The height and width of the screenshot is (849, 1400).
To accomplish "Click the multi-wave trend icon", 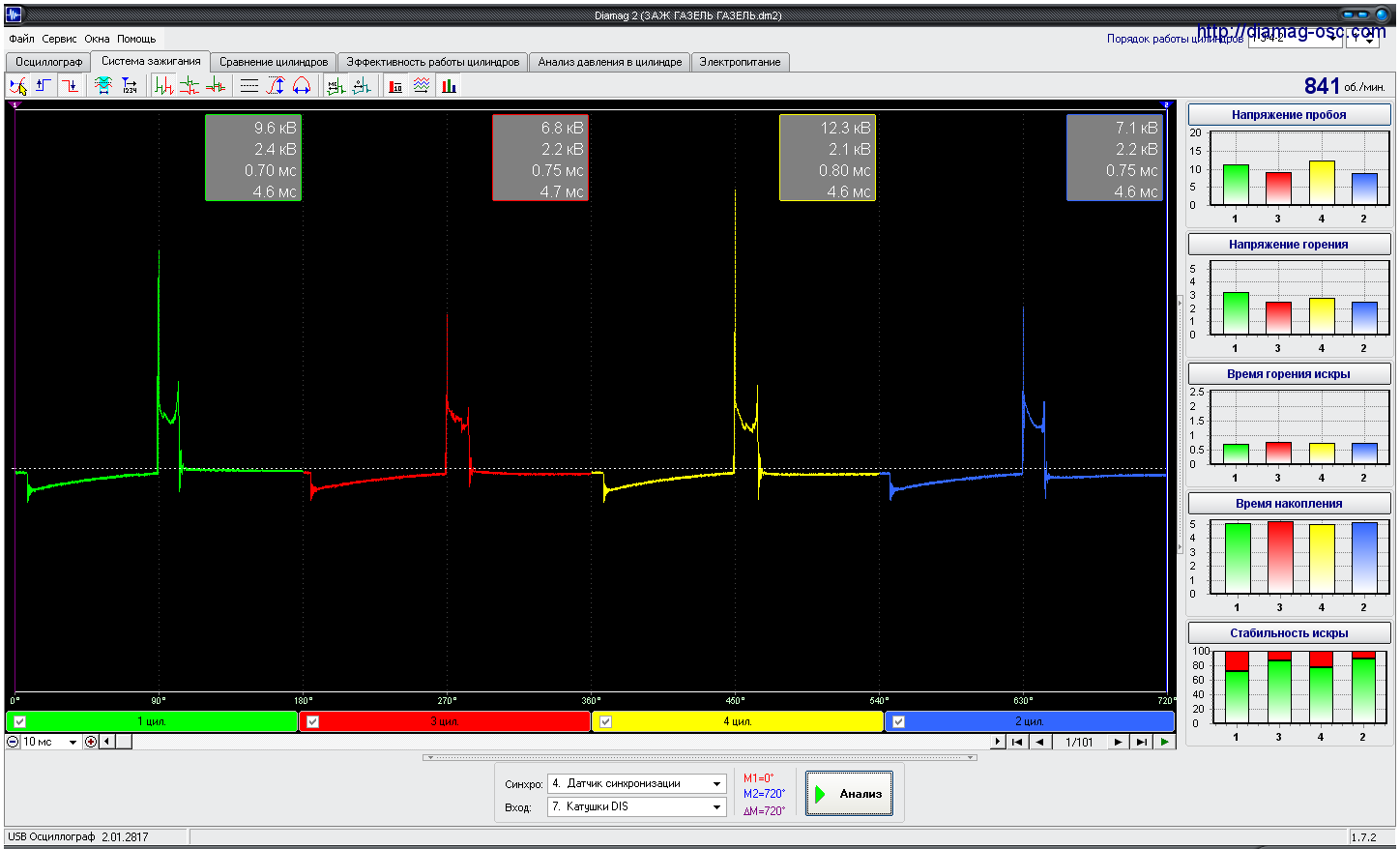I will point(422,86).
